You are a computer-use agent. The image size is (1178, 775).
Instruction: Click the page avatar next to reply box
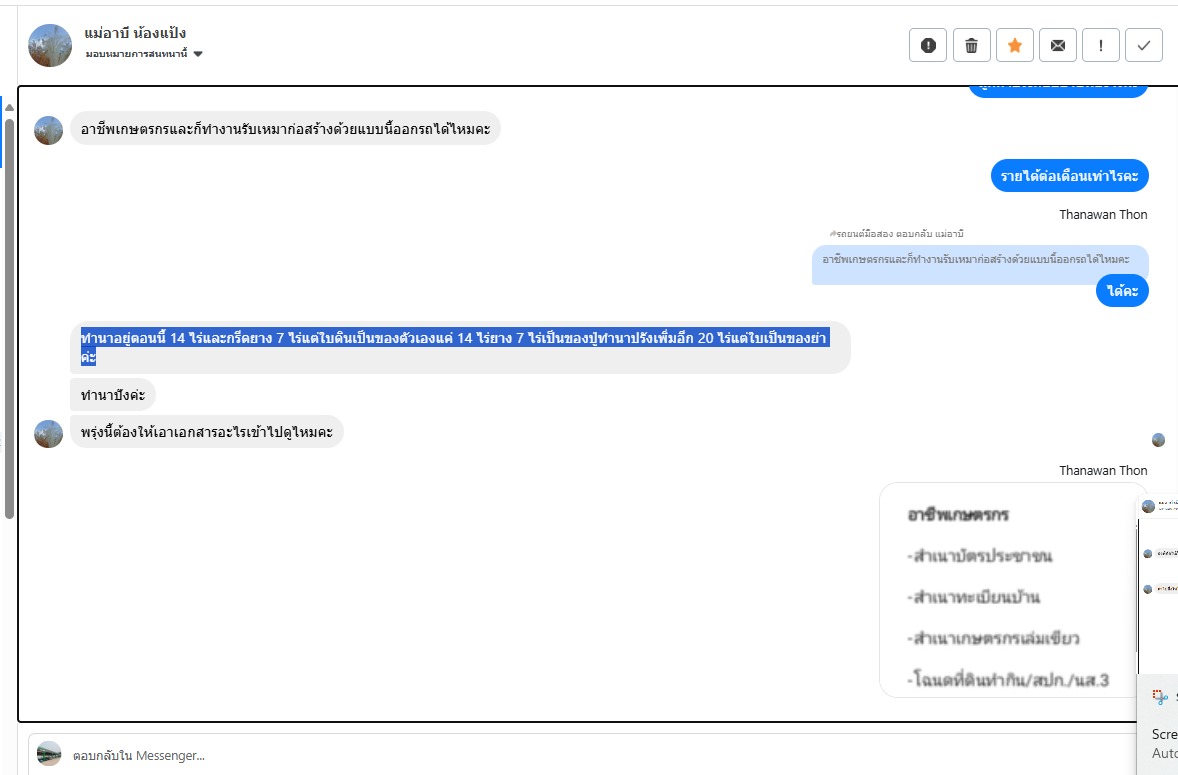coord(50,753)
